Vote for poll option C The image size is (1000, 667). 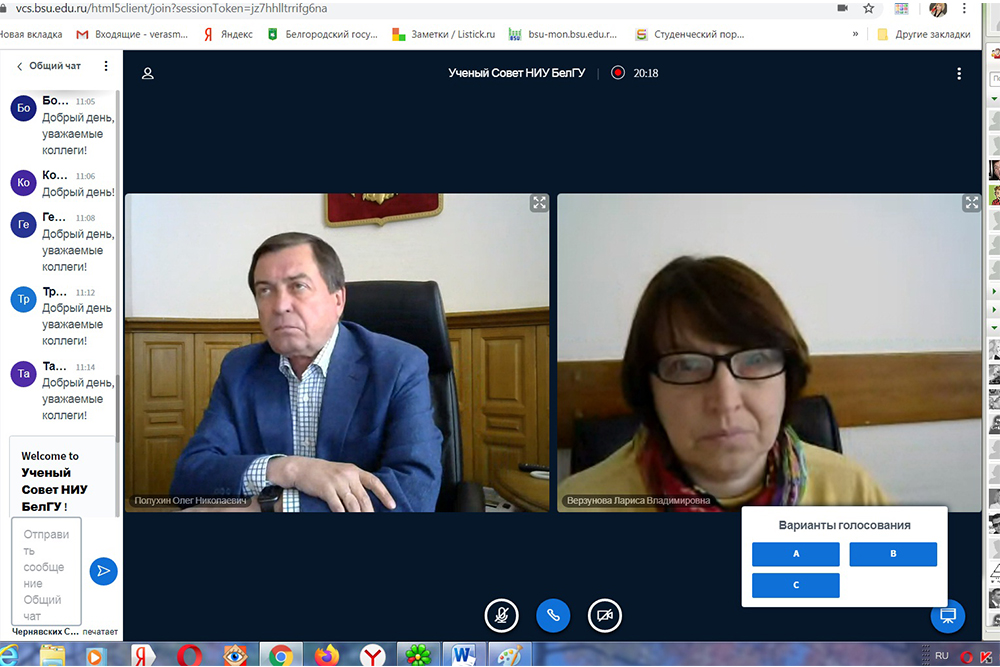[796, 585]
